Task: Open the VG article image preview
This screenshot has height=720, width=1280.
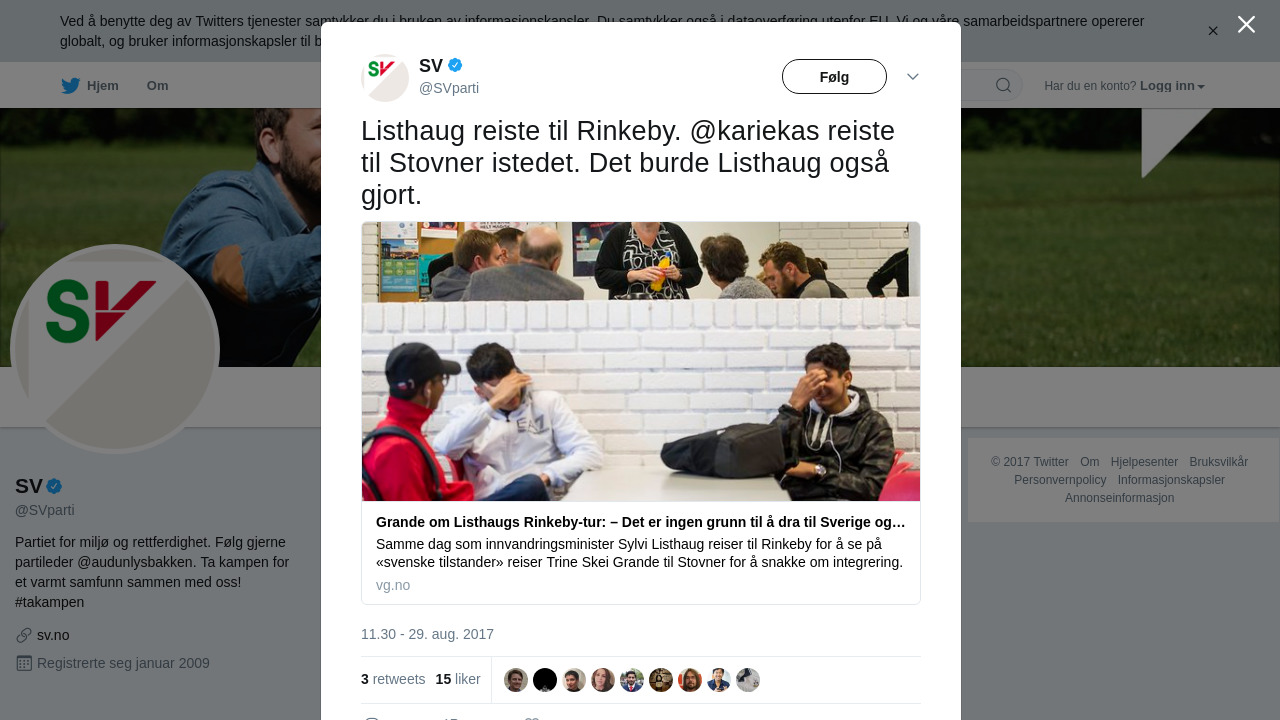Action: click(641, 362)
